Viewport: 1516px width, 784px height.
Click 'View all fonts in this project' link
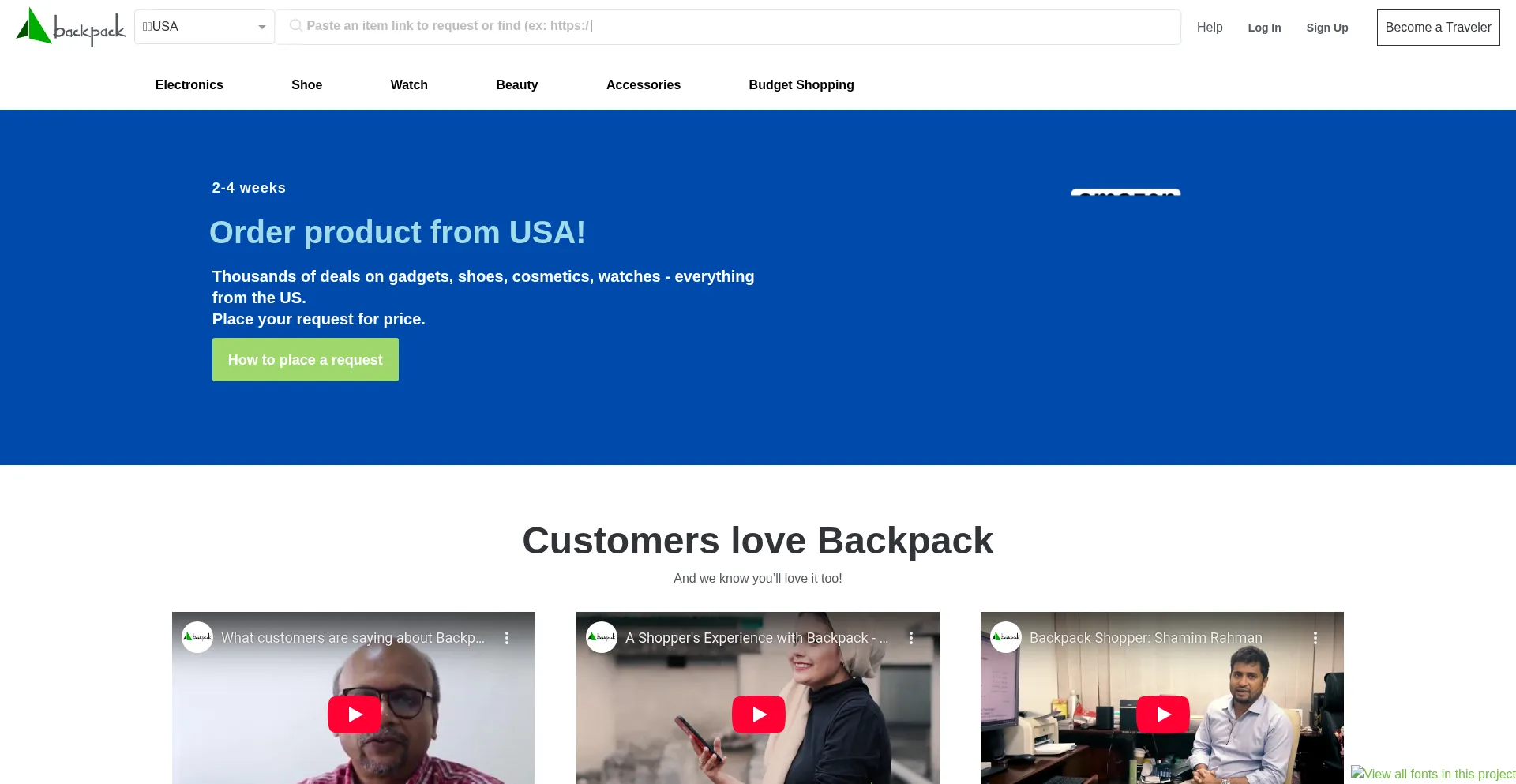1433,774
